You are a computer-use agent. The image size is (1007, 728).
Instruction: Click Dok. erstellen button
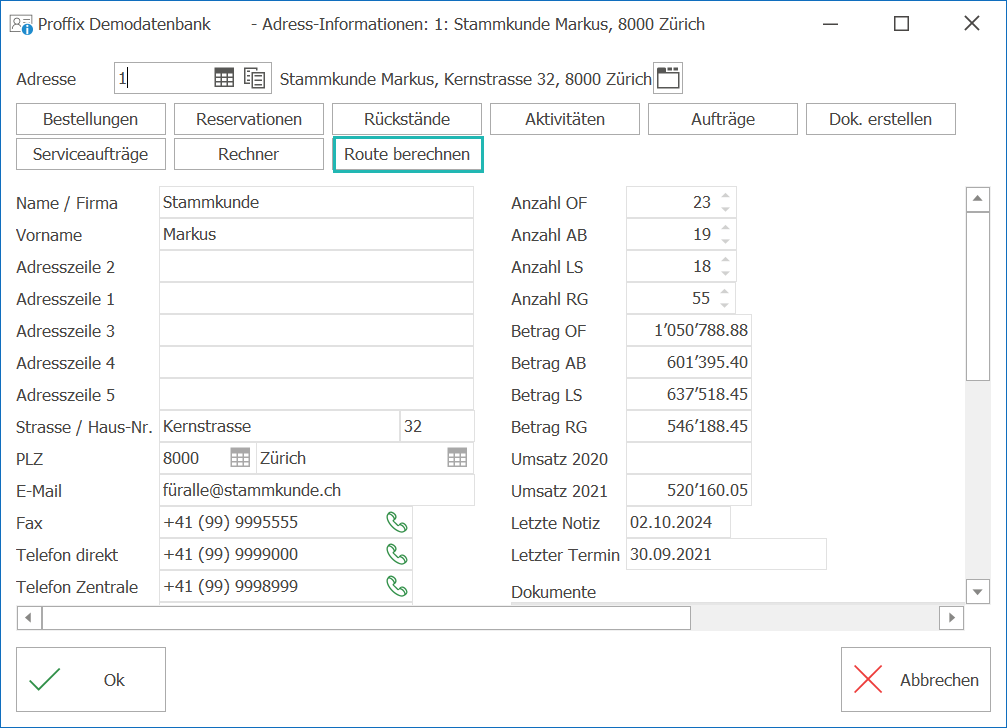click(x=880, y=119)
